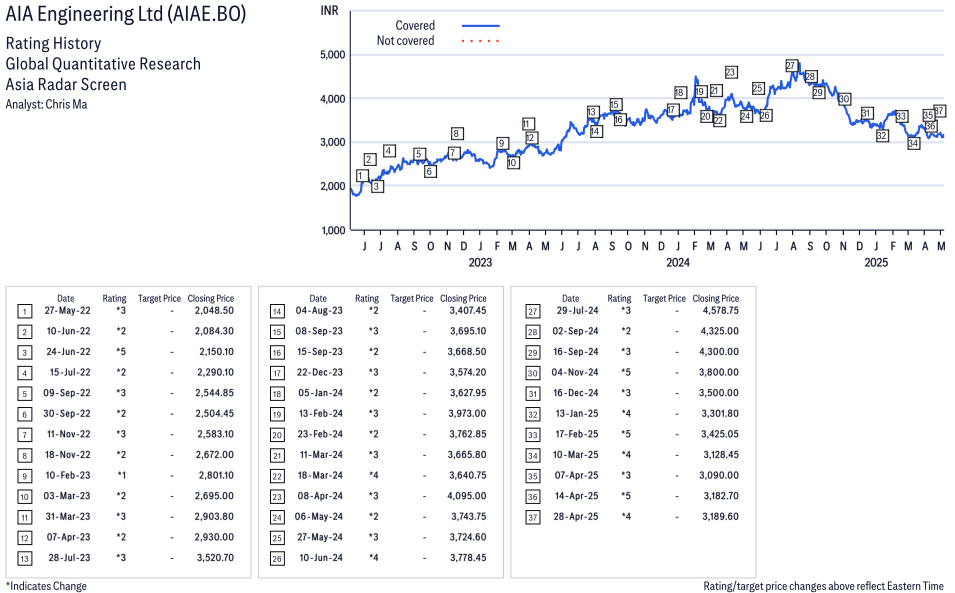Image resolution: width=955 pixels, height=593 pixels.
Task: Click the Asia Radar Screen heading
Action: 66,84
